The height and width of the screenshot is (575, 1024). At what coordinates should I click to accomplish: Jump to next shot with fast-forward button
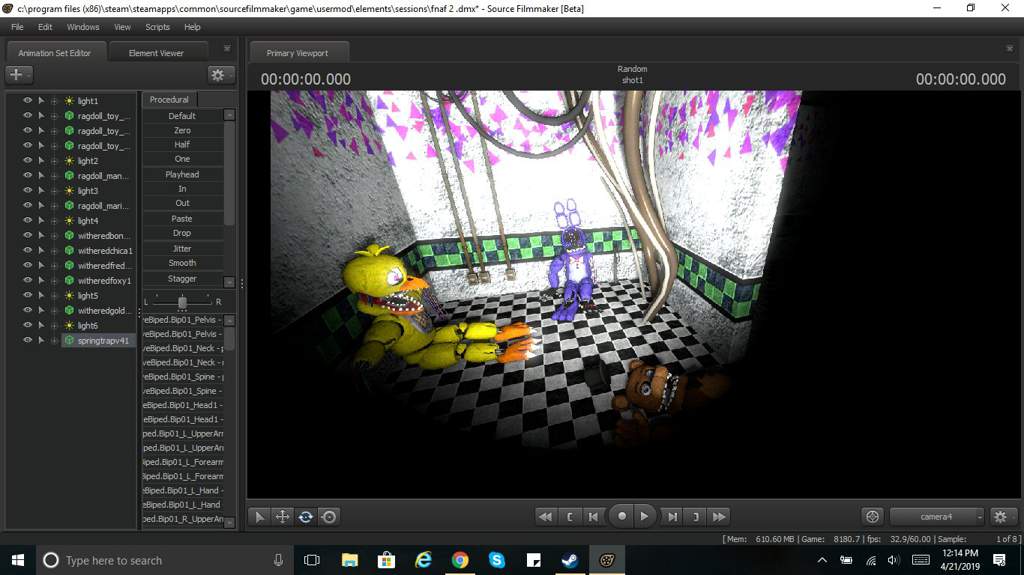[719, 516]
